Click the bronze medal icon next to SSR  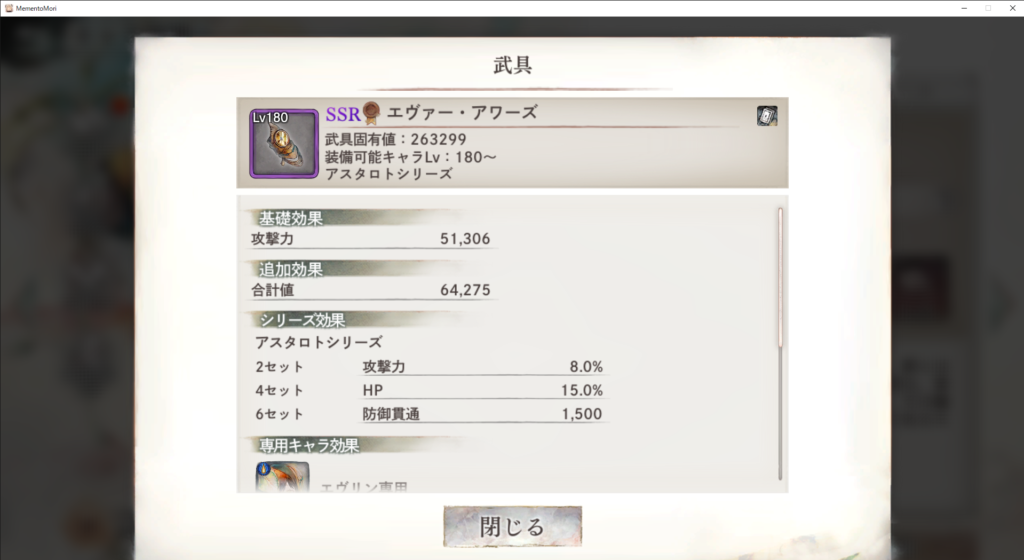(371, 113)
